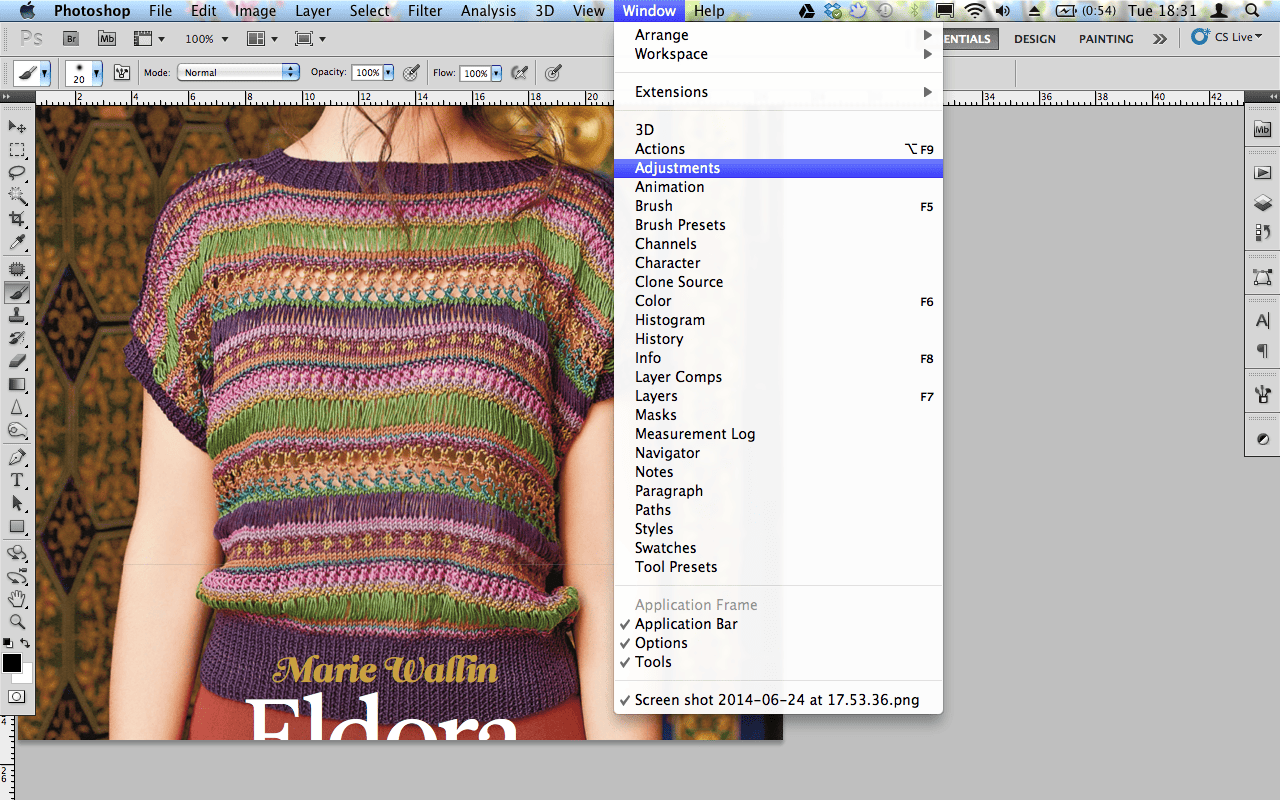The width and height of the screenshot is (1280, 800).
Task: Launch Bridge from the application bar
Action: tap(71, 39)
